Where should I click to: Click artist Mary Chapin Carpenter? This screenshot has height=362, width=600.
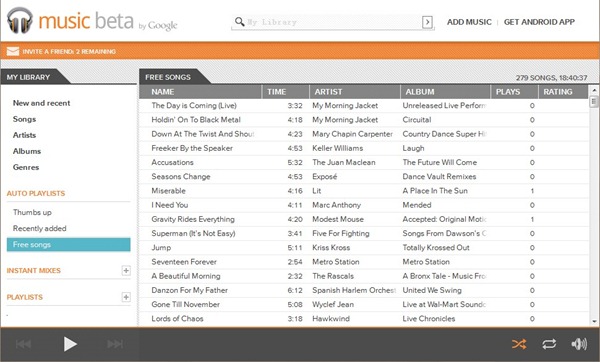pyautogui.click(x=352, y=134)
